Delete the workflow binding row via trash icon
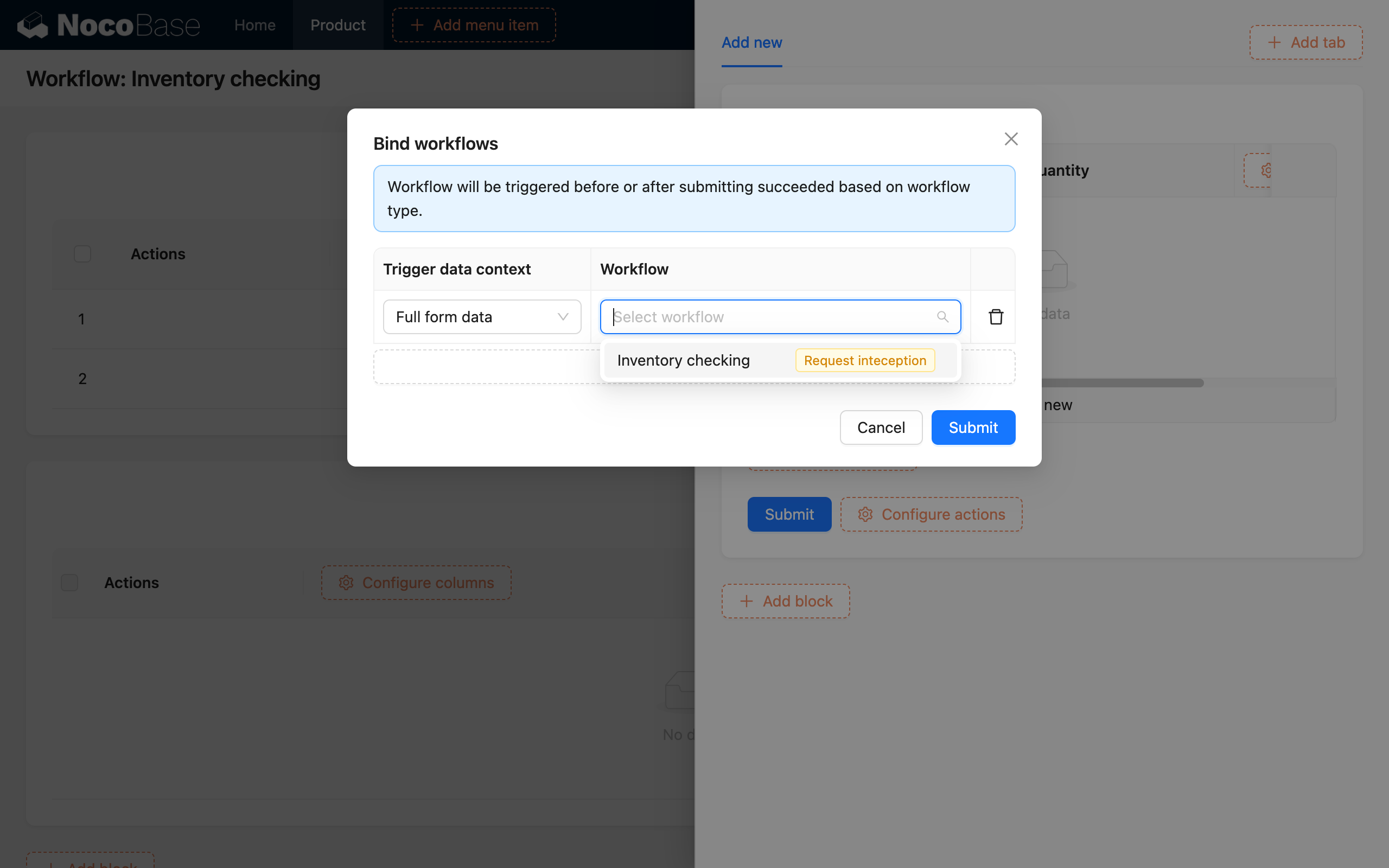This screenshot has width=1389, height=868. point(996,316)
